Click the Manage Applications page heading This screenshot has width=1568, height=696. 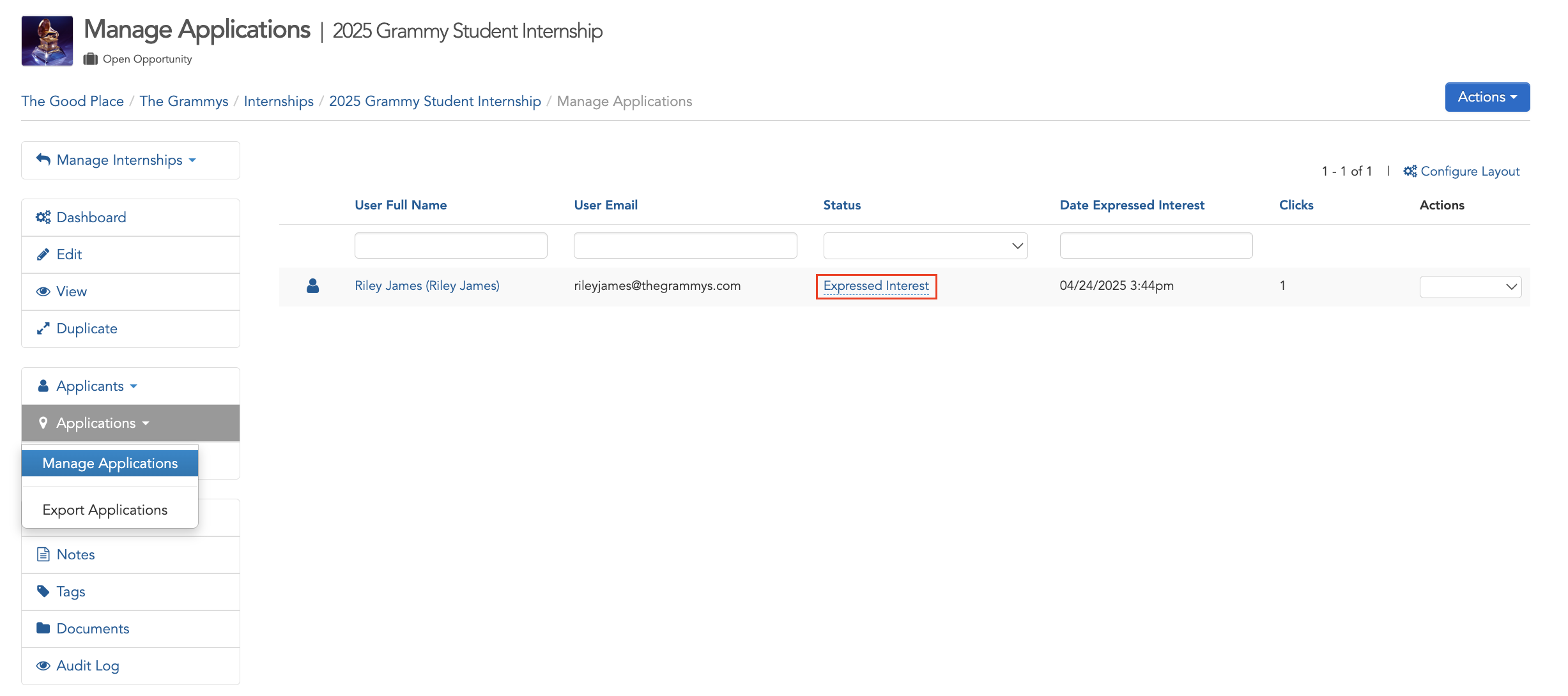[x=197, y=30]
